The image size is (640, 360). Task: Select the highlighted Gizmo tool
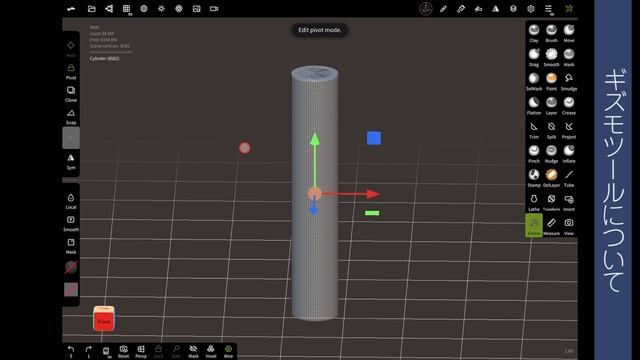click(534, 225)
